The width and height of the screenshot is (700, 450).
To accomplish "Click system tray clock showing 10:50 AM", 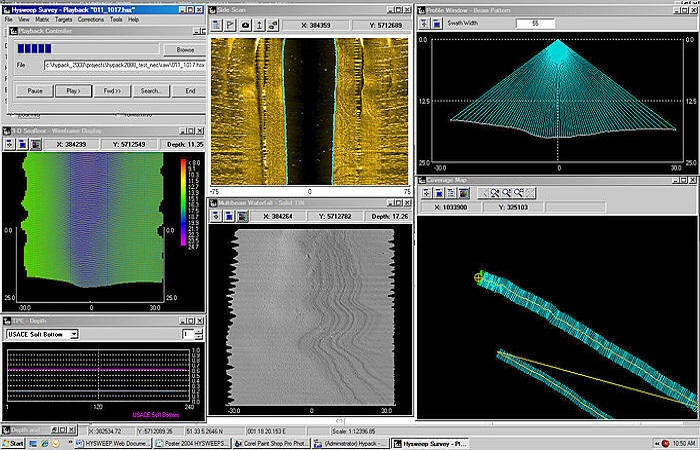I will click(683, 444).
